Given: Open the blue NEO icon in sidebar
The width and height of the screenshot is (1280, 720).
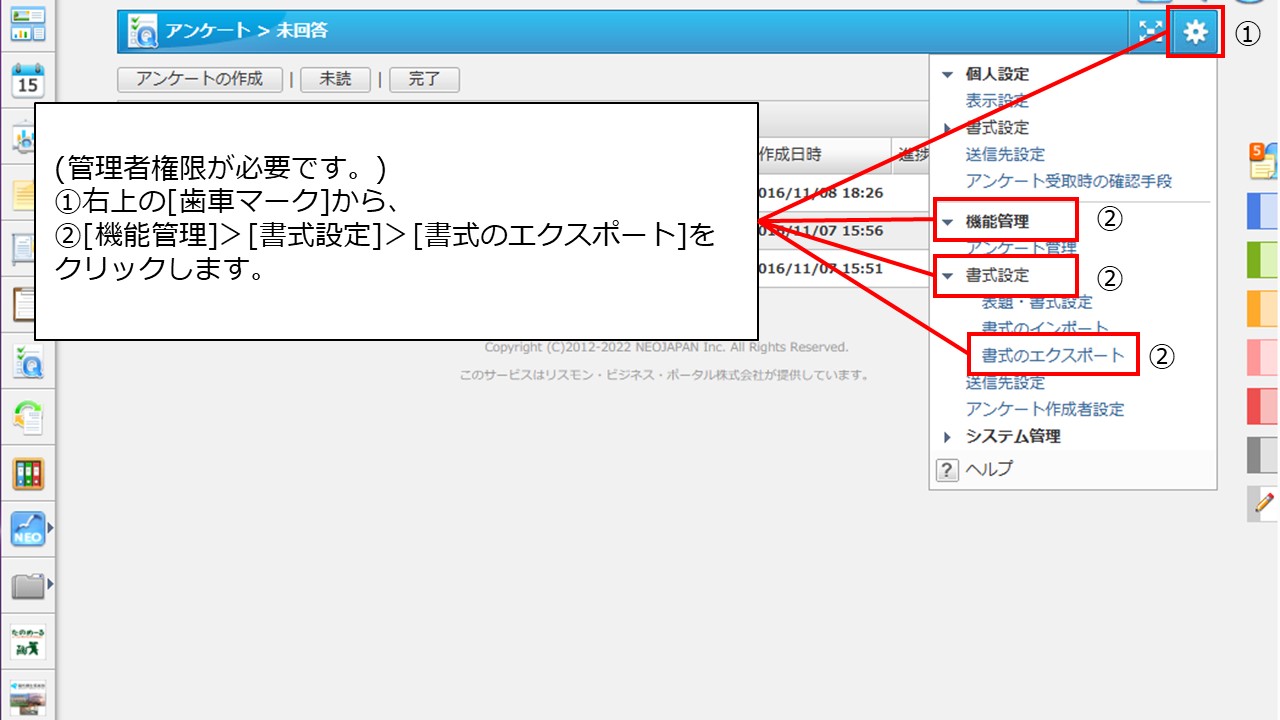Looking at the screenshot, I should [27, 529].
